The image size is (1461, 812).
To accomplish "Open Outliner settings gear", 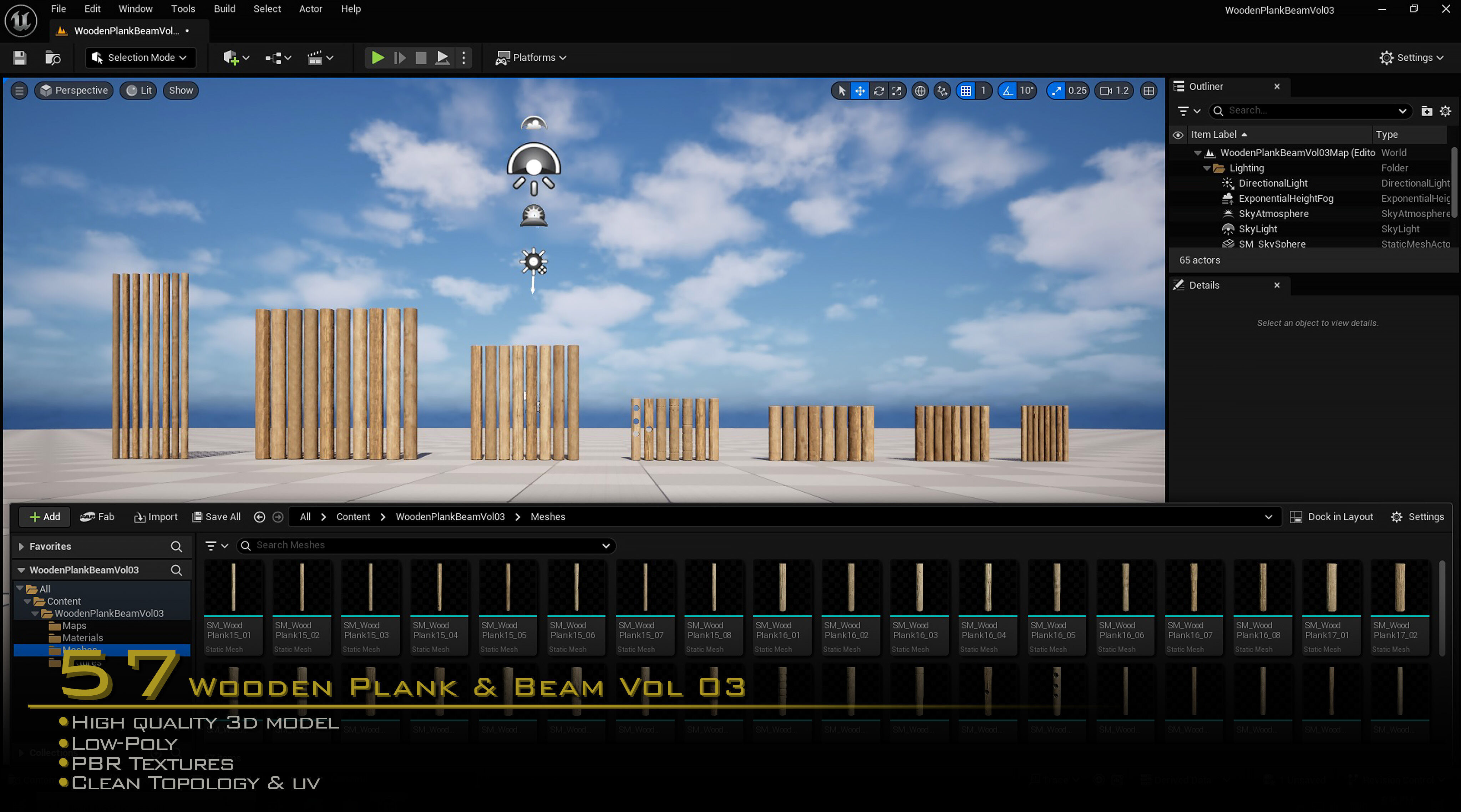I will (1446, 111).
